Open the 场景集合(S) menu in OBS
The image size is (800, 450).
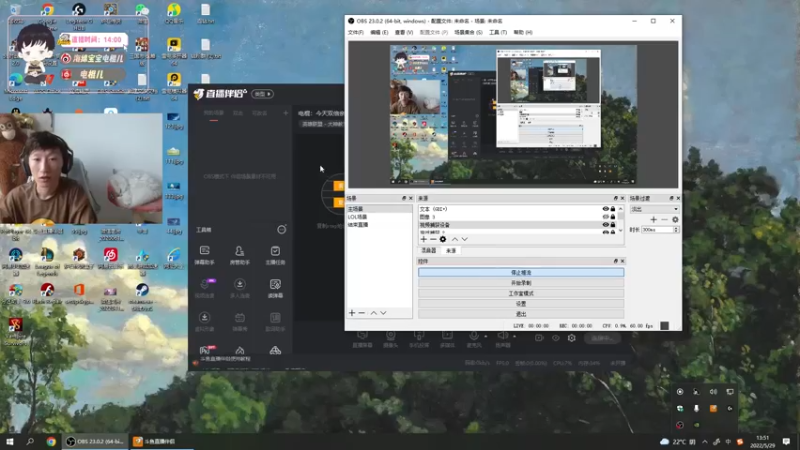tap(468, 32)
